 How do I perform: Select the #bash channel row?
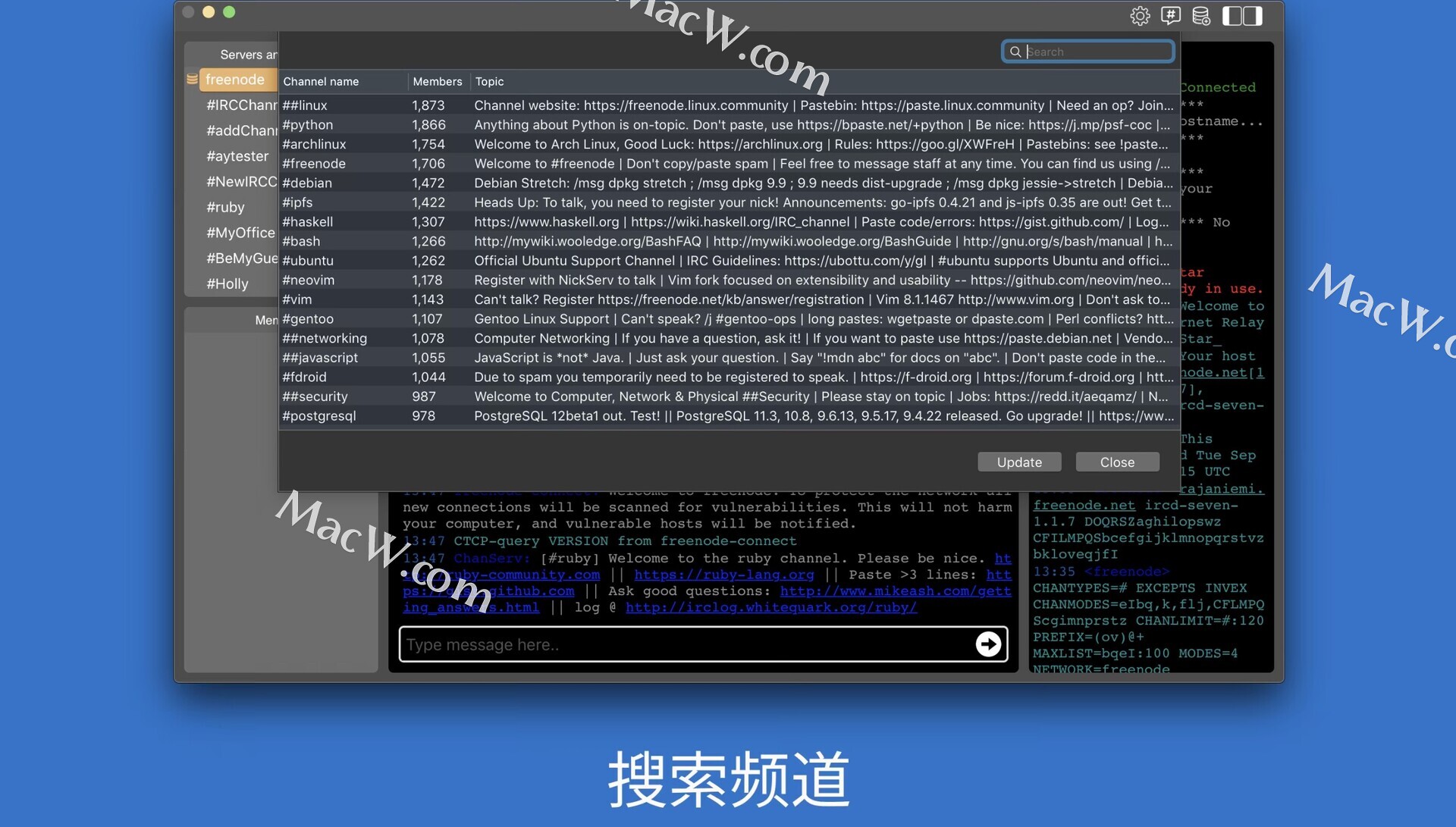[x=729, y=241]
